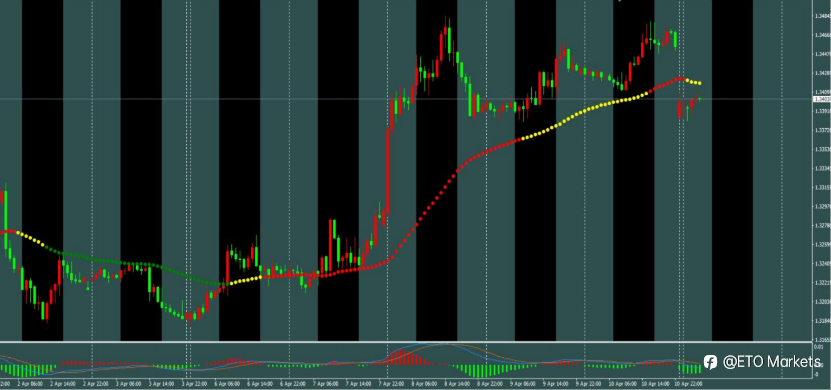The height and width of the screenshot is (390, 831).
Task: Click the '8 Apr 22:00' time axis label
Action: click(490, 384)
